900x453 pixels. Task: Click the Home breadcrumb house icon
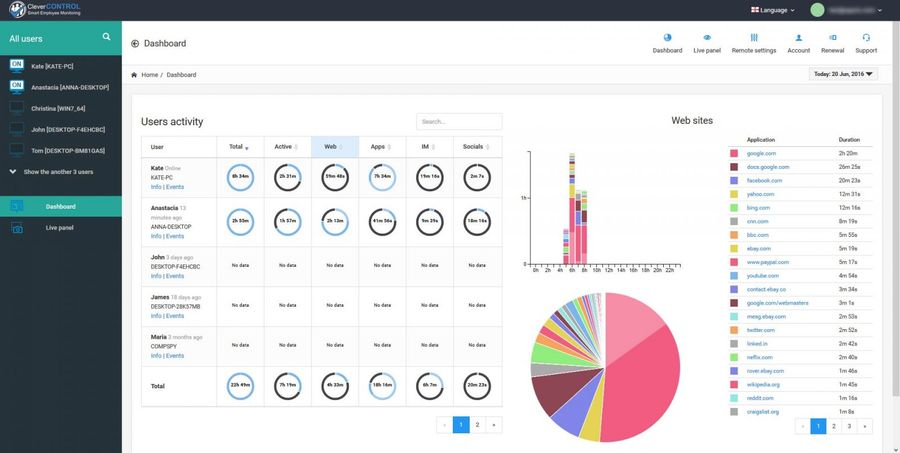[134, 75]
